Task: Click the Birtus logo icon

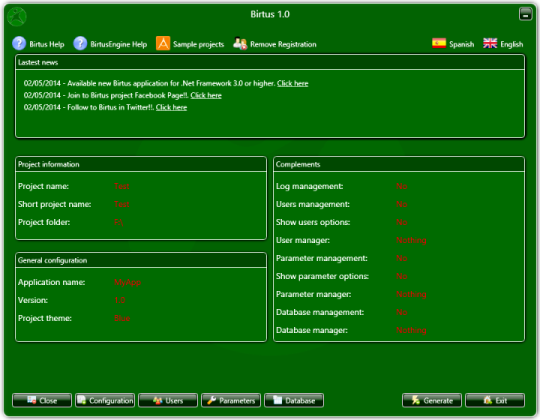Action: (17, 16)
